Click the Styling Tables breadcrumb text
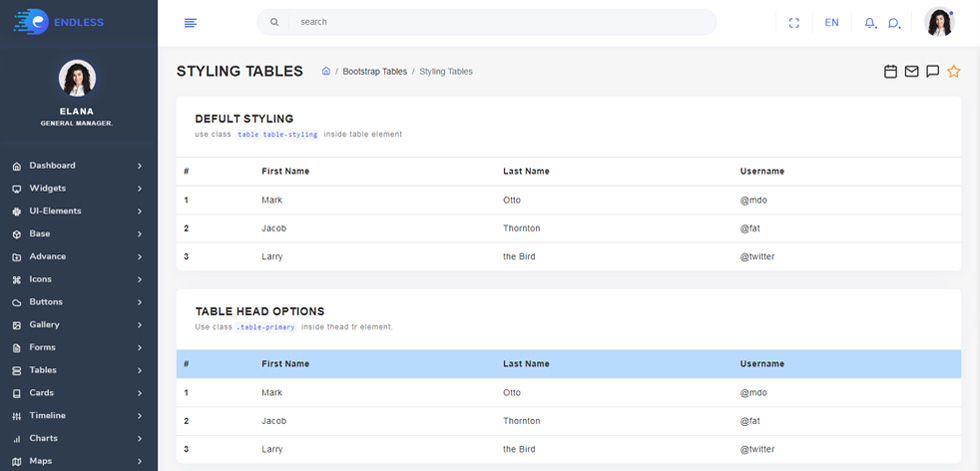This screenshot has width=980, height=471. point(446,72)
